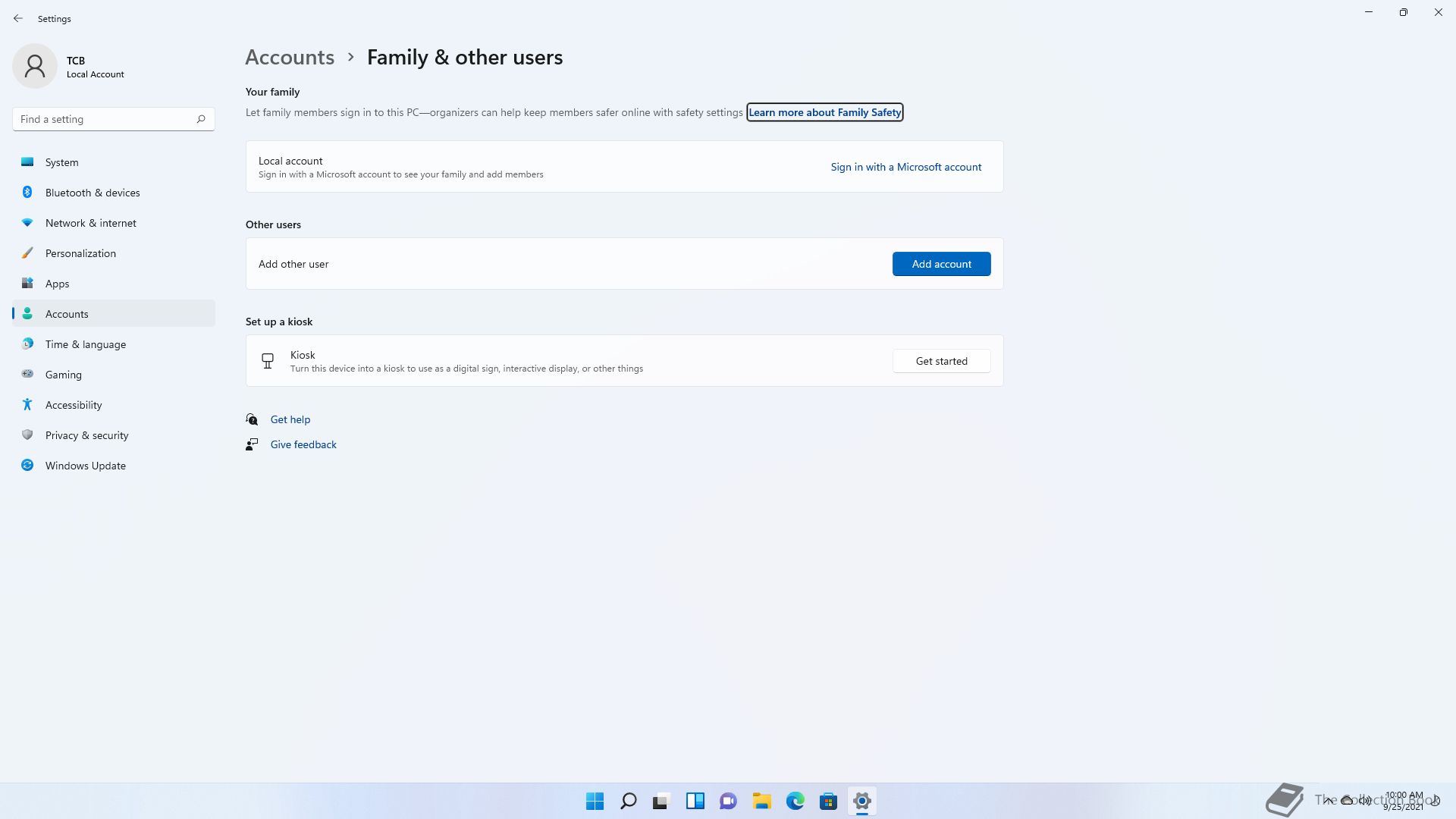Open the Windows Start button on taskbar

[595, 801]
